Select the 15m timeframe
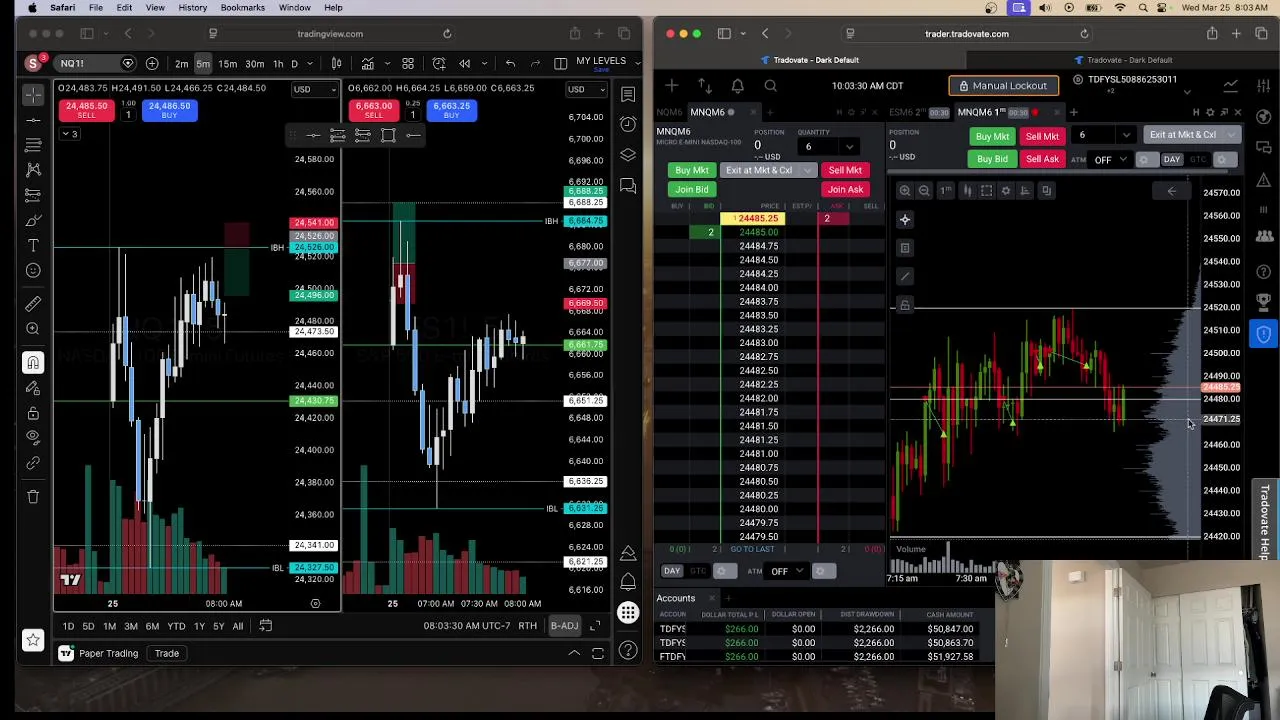 point(228,64)
